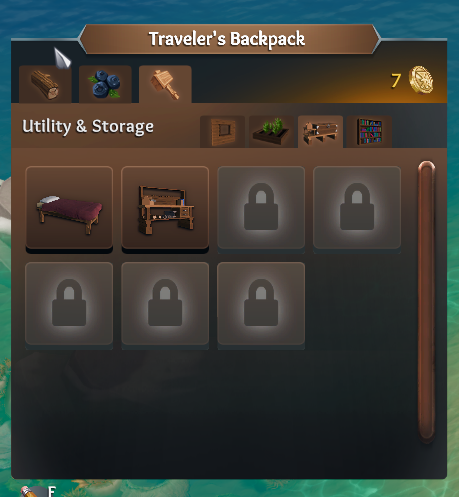Choose the planter box farming category
The image size is (459, 497).
coord(271,132)
